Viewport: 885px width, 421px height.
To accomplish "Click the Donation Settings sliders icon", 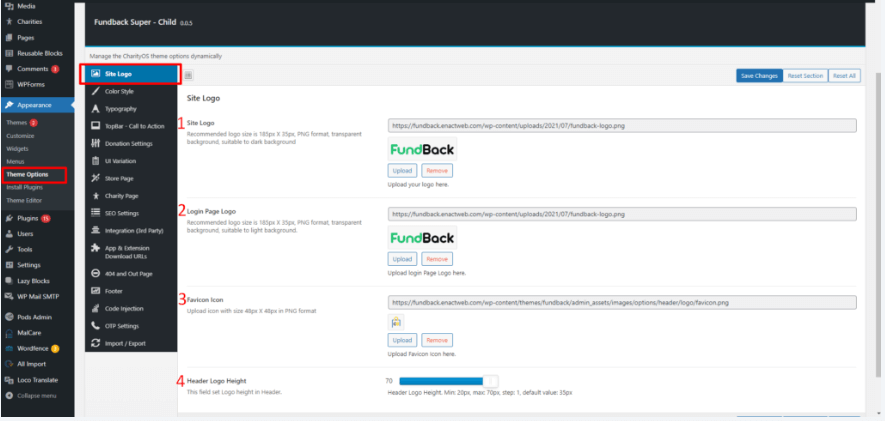I will (95, 143).
